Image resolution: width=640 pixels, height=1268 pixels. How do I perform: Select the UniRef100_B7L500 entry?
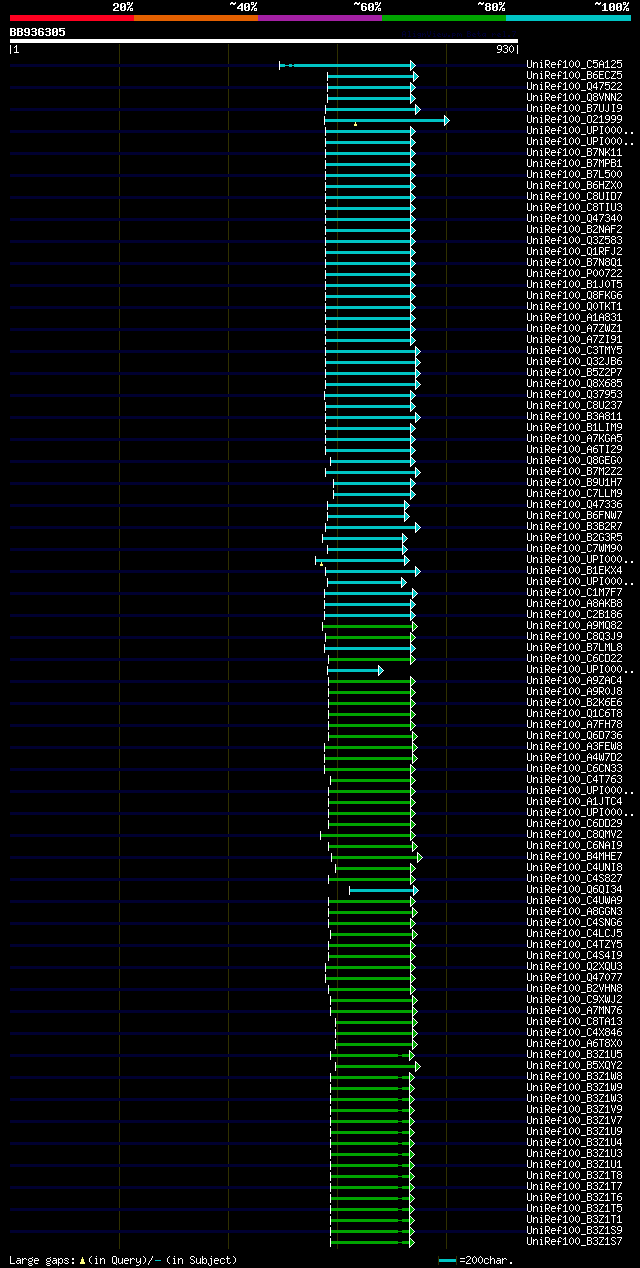point(574,174)
